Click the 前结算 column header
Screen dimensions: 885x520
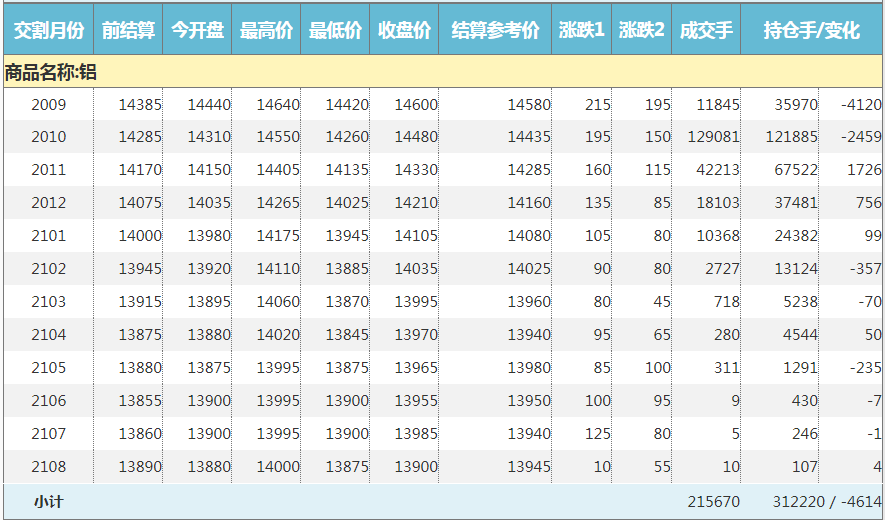(128, 31)
